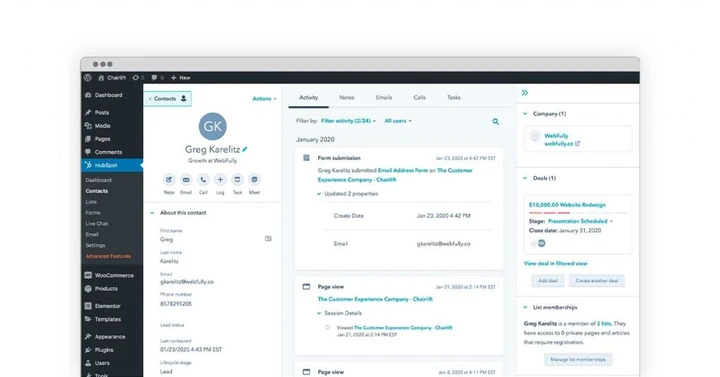This screenshot has width=720, height=377.
Task: Click Manage list memberships button
Action: [x=578, y=360]
